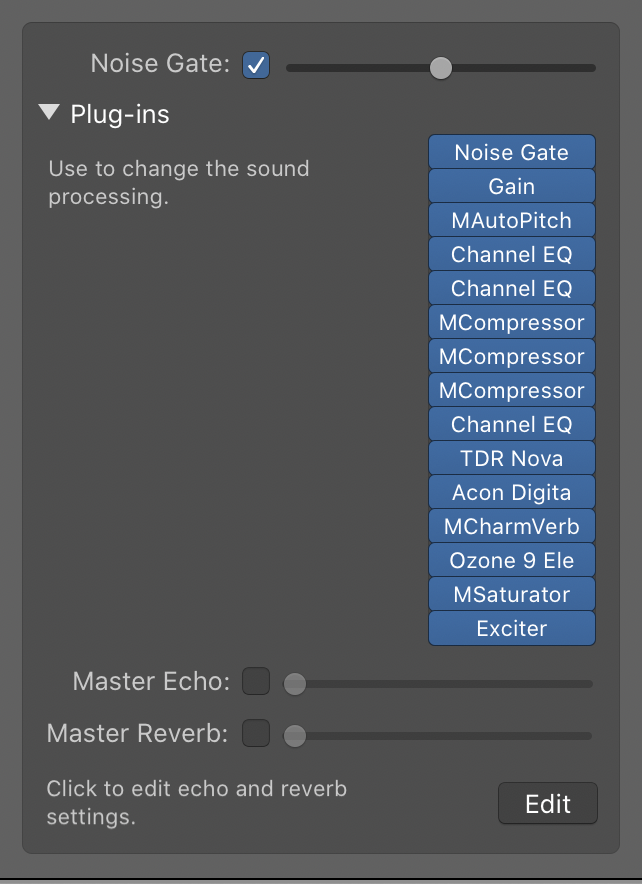This screenshot has height=884, width=642.
Task: Click the Noise Gate threshold slider handle
Action: tap(440, 68)
